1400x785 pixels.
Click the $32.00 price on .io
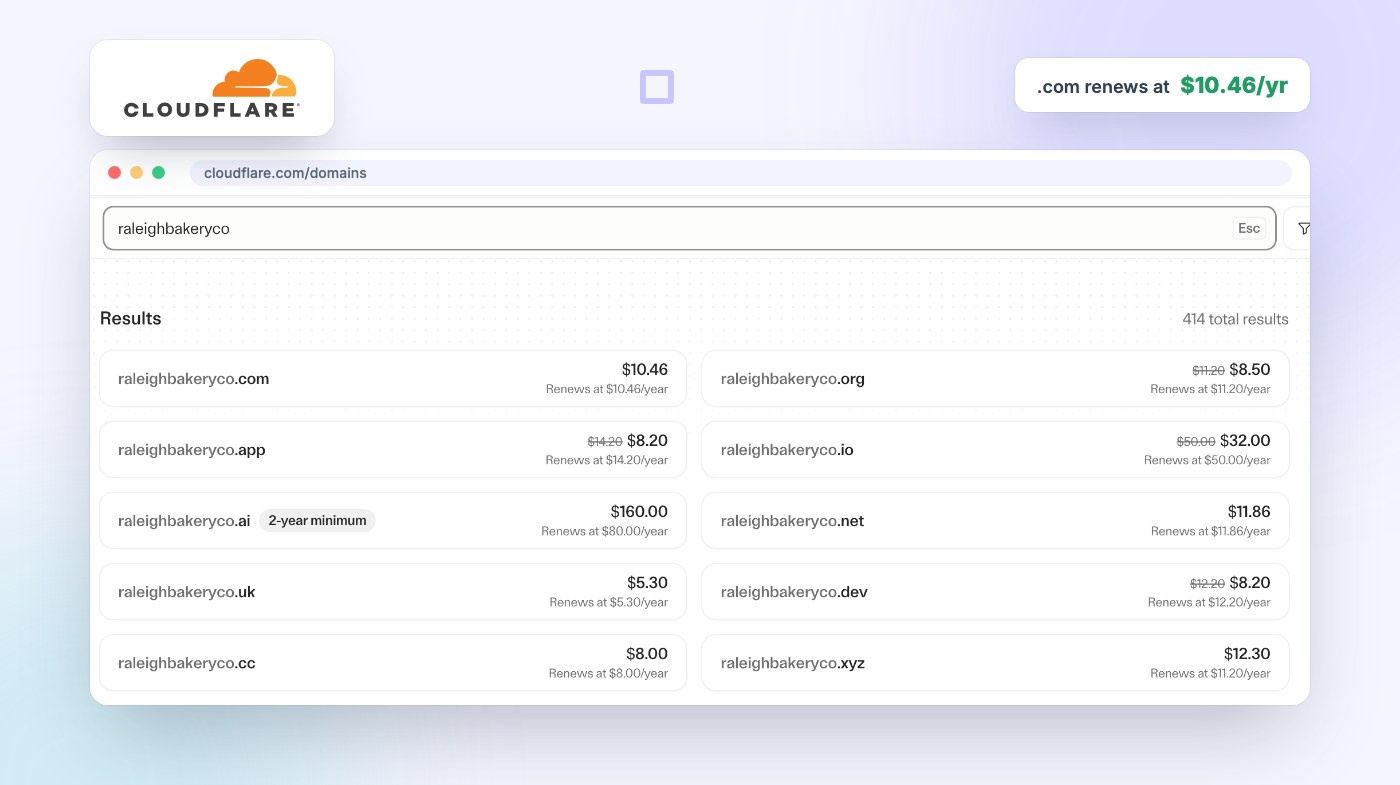tap(1245, 441)
